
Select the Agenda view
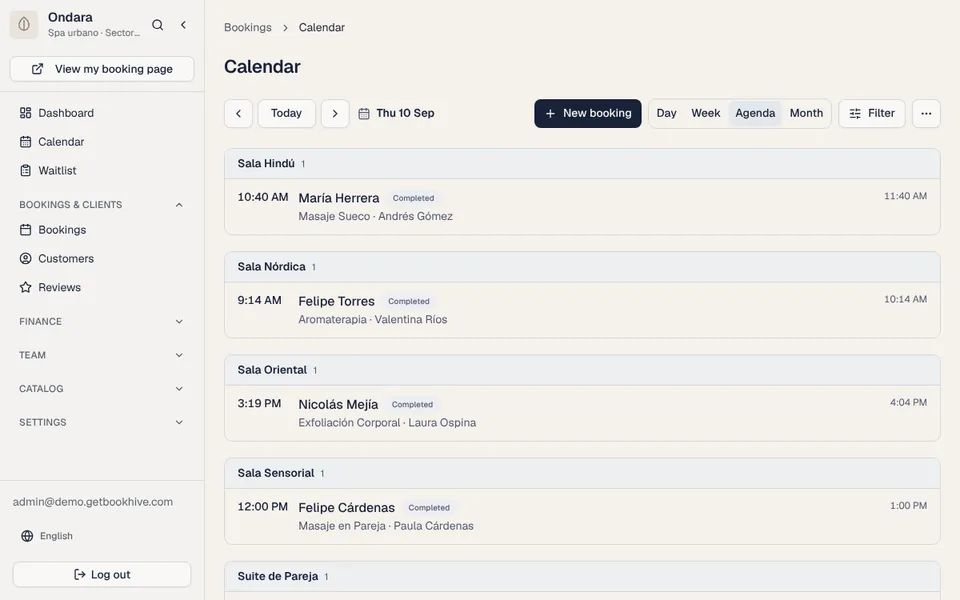coord(755,113)
